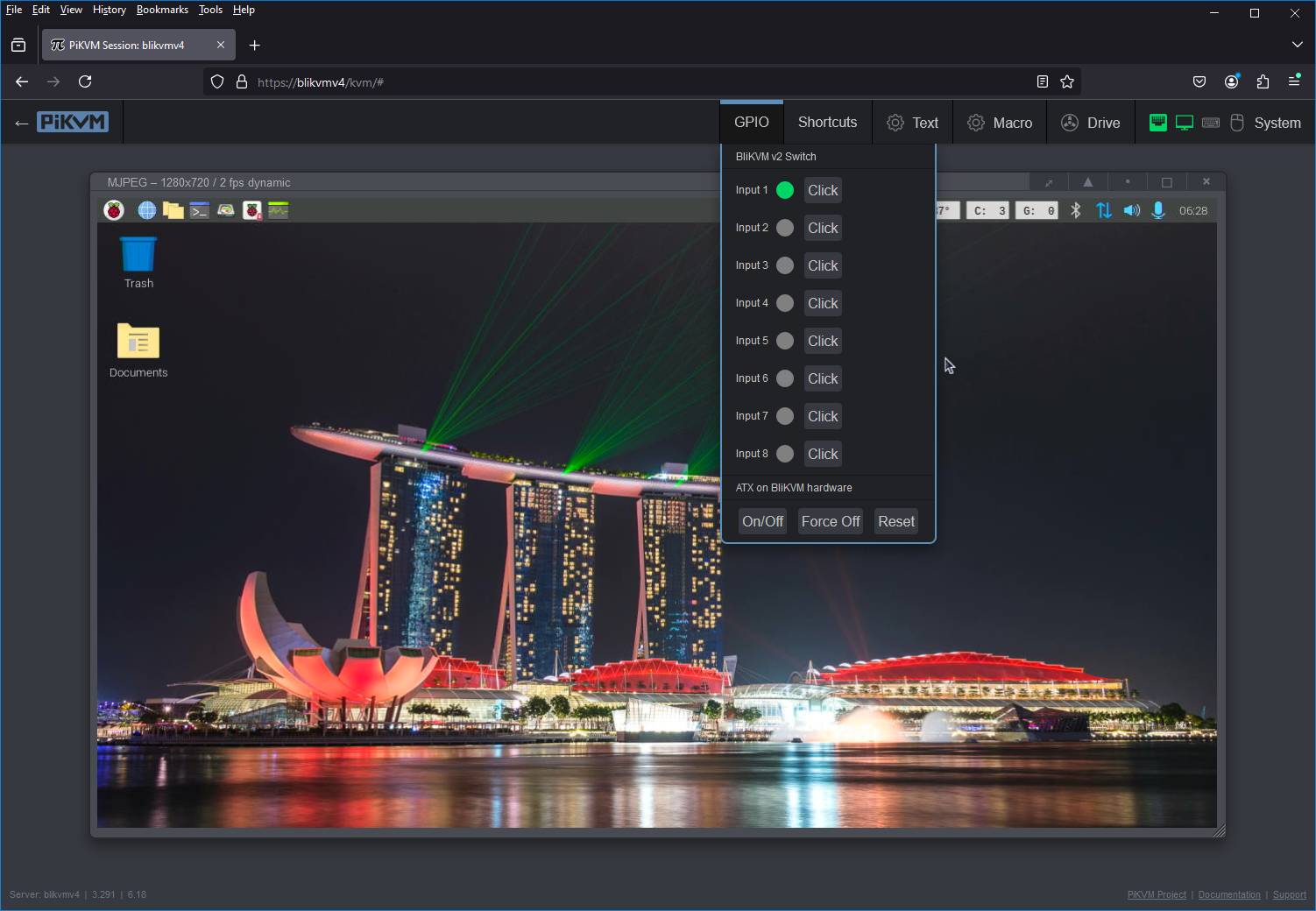Open the Bookmarks menu in the menu bar
Image resolution: width=1316 pixels, height=911 pixels.
click(x=162, y=10)
